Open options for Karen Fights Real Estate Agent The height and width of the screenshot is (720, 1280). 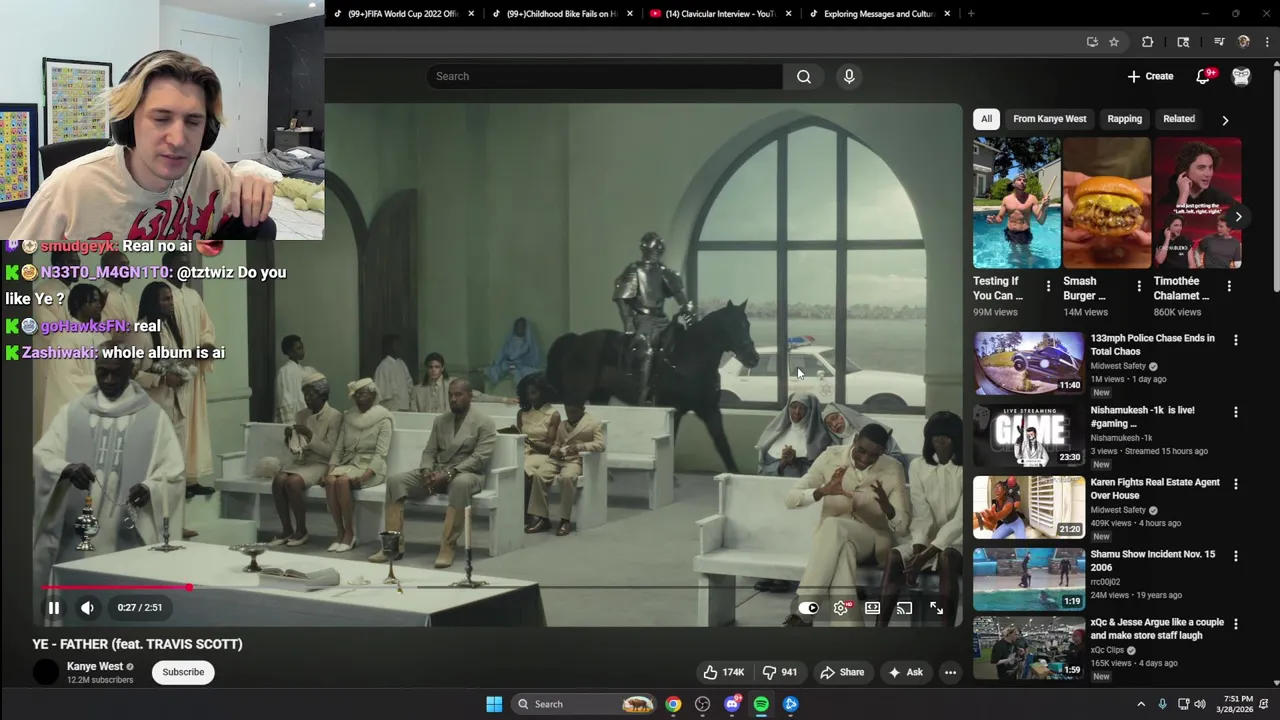[x=1236, y=484]
